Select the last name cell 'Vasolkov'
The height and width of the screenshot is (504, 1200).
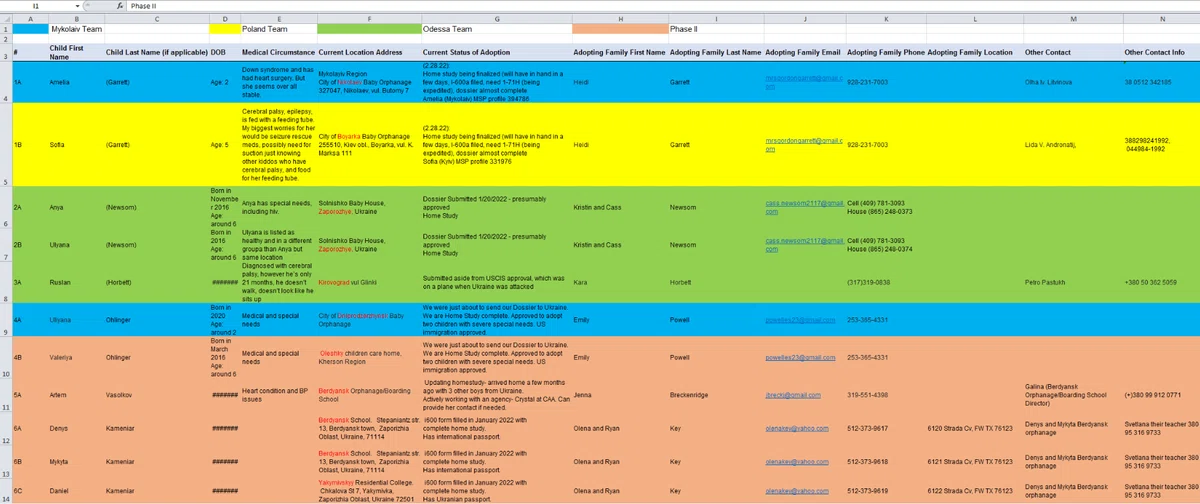tap(156, 395)
